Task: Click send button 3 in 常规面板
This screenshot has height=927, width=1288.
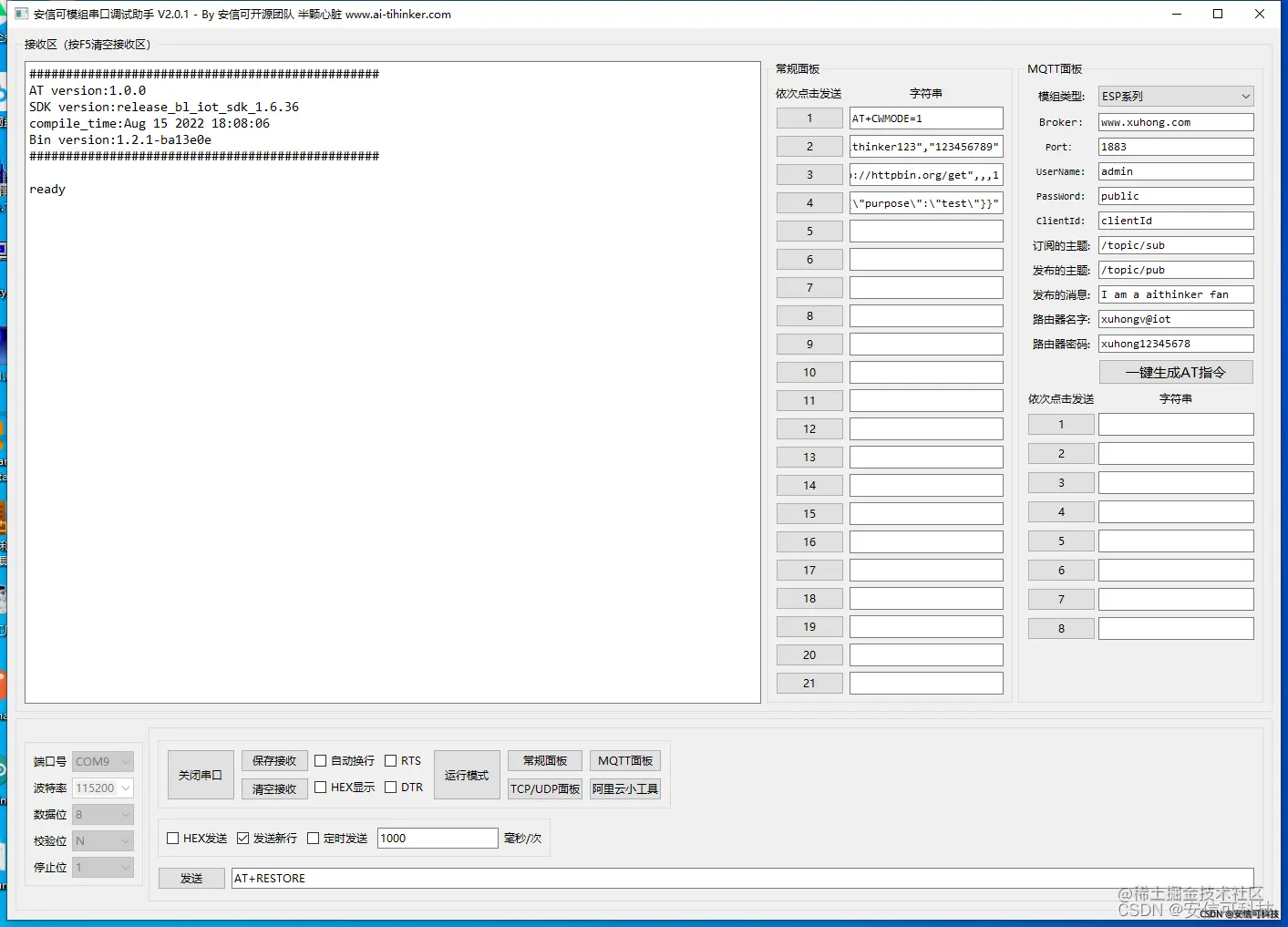Action: coord(809,175)
